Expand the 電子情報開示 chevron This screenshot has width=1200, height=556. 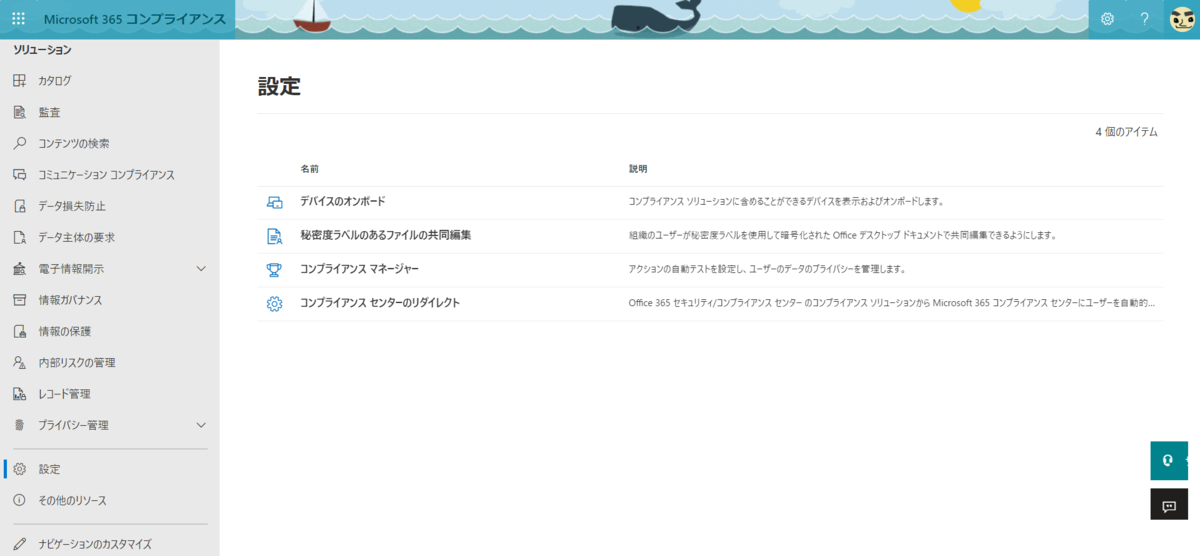click(201, 269)
